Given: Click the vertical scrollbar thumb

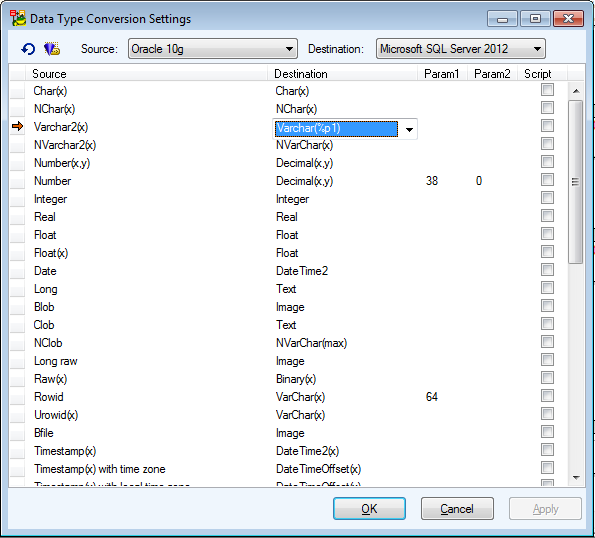Looking at the screenshot, I should (x=576, y=182).
